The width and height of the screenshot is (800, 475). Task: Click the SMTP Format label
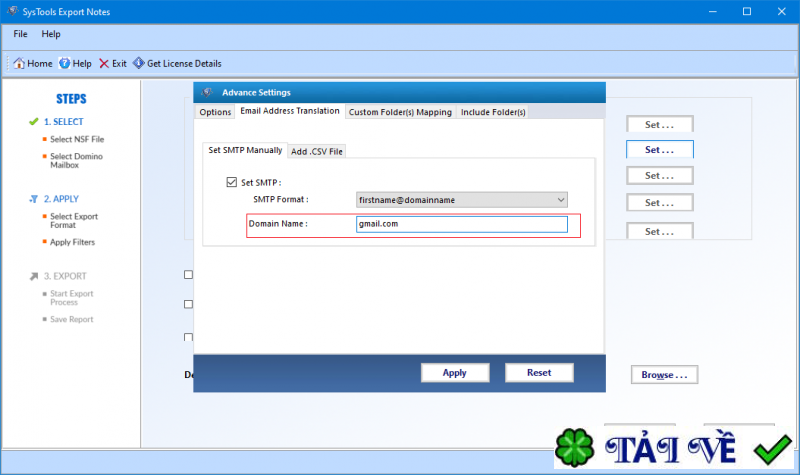(281, 199)
